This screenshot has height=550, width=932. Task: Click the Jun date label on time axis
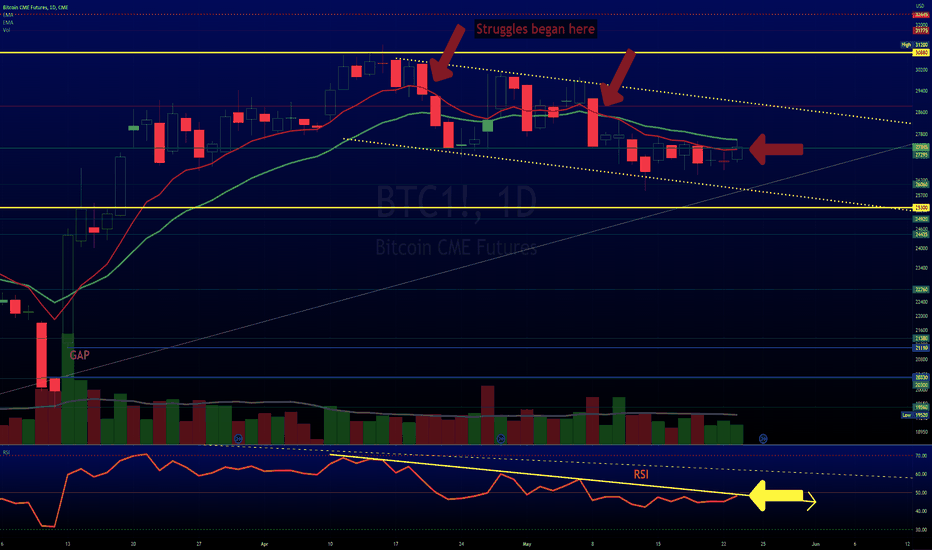[816, 544]
